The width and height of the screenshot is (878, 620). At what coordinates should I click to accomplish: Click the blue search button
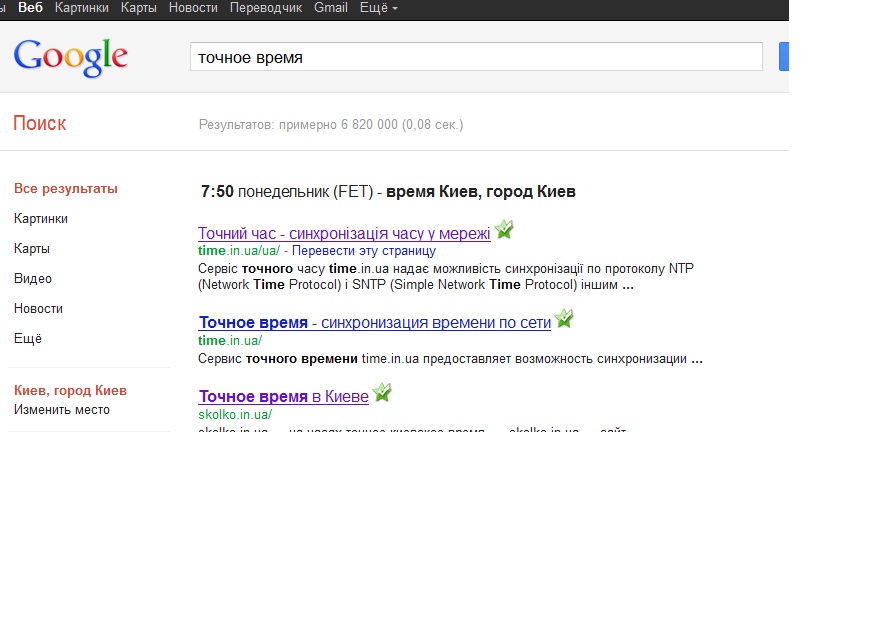pos(783,57)
